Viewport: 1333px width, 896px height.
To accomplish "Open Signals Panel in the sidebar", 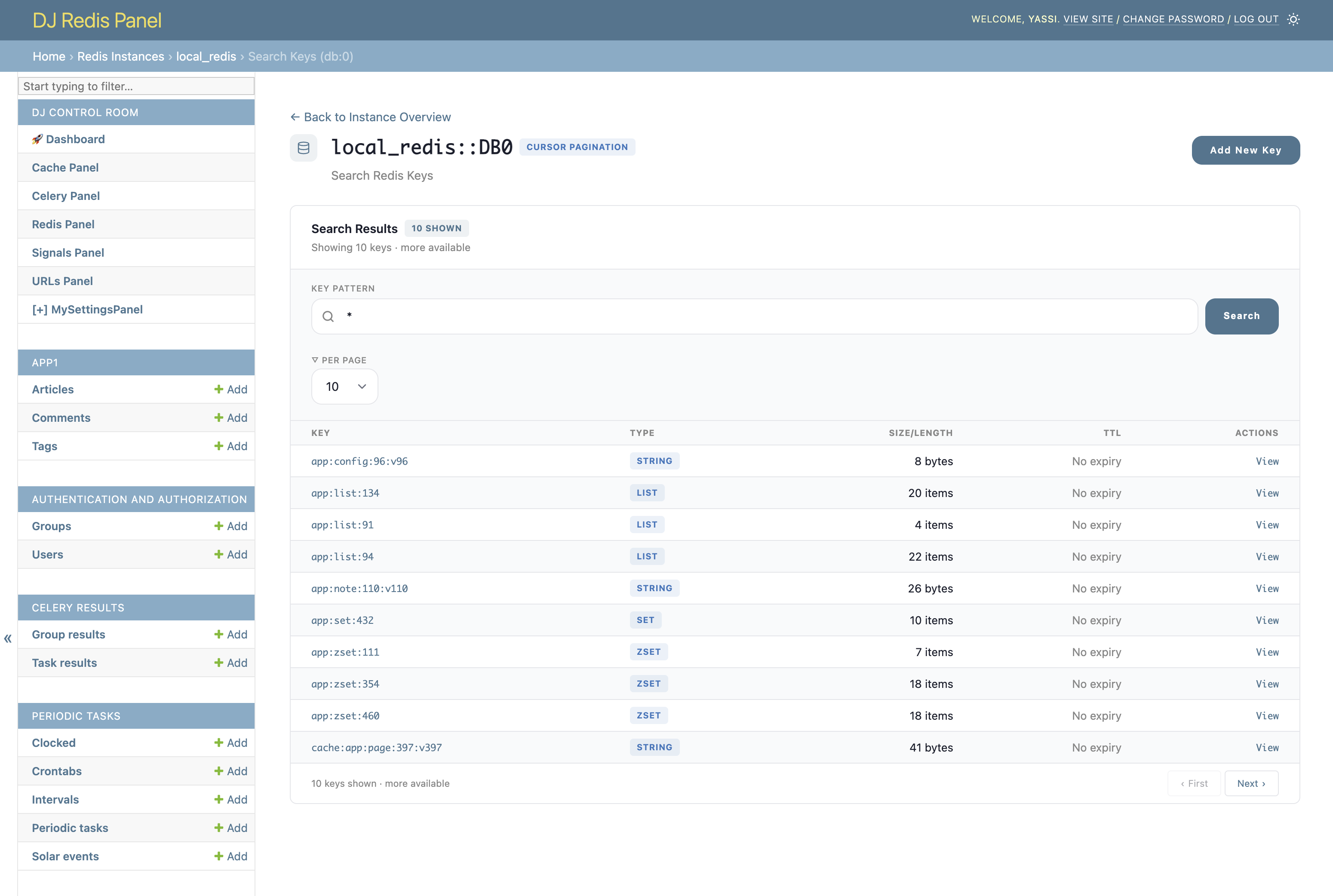I will tap(68, 252).
